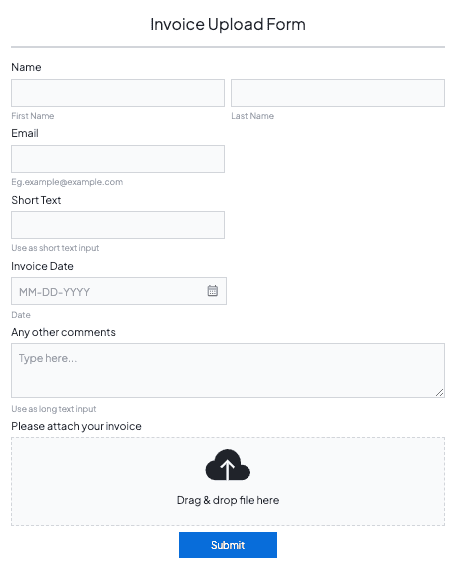Click the cloud upload icon
Viewport: 456px width, 569px height.
tap(227, 465)
